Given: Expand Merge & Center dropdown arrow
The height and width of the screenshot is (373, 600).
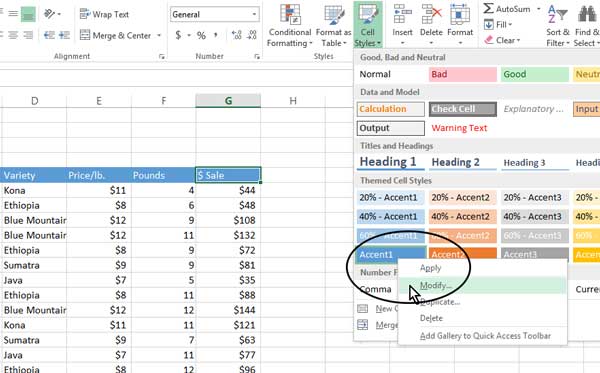Looking at the screenshot, I should 159,36.
